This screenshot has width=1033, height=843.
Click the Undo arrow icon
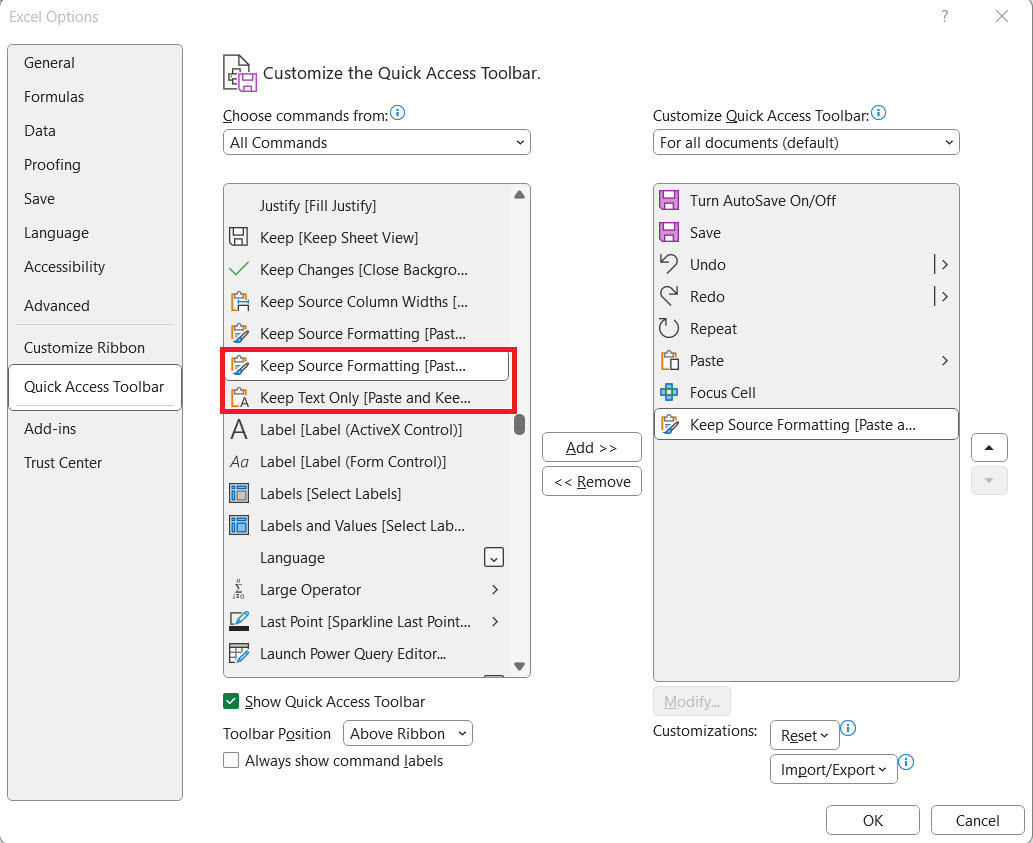[669, 264]
